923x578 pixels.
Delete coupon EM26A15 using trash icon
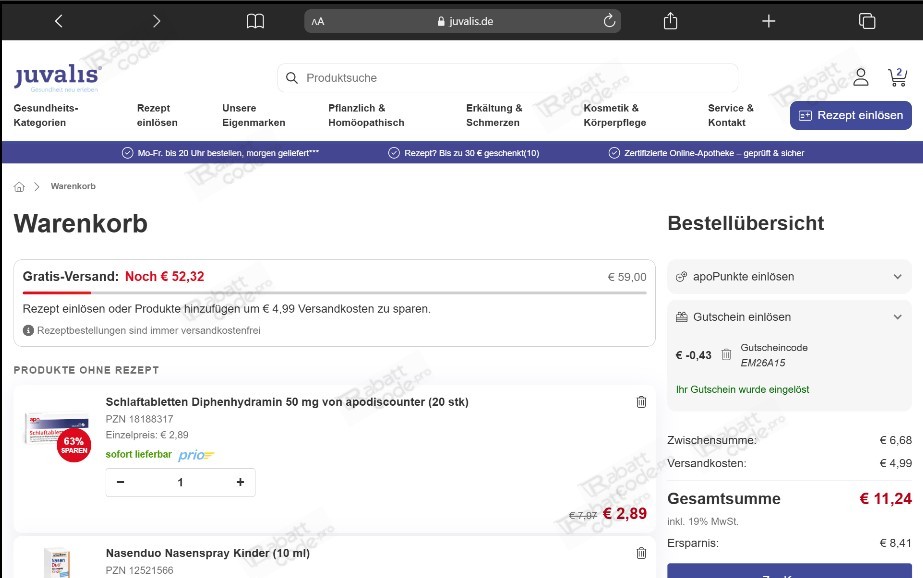point(726,354)
